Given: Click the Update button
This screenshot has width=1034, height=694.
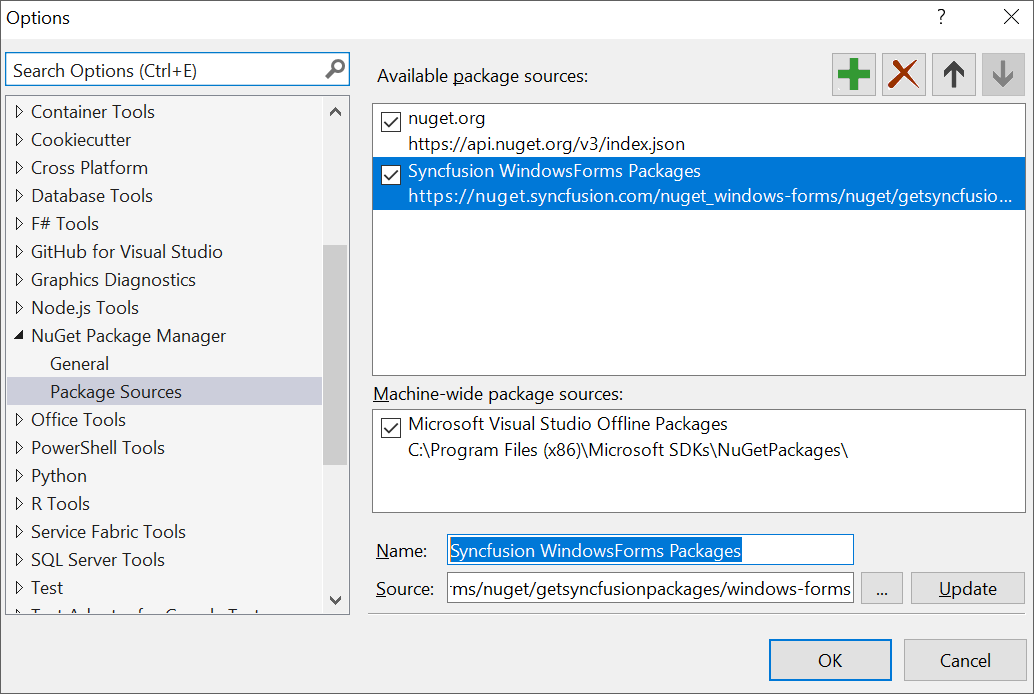Looking at the screenshot, I should pyautogui.click(x=966, y=588).
